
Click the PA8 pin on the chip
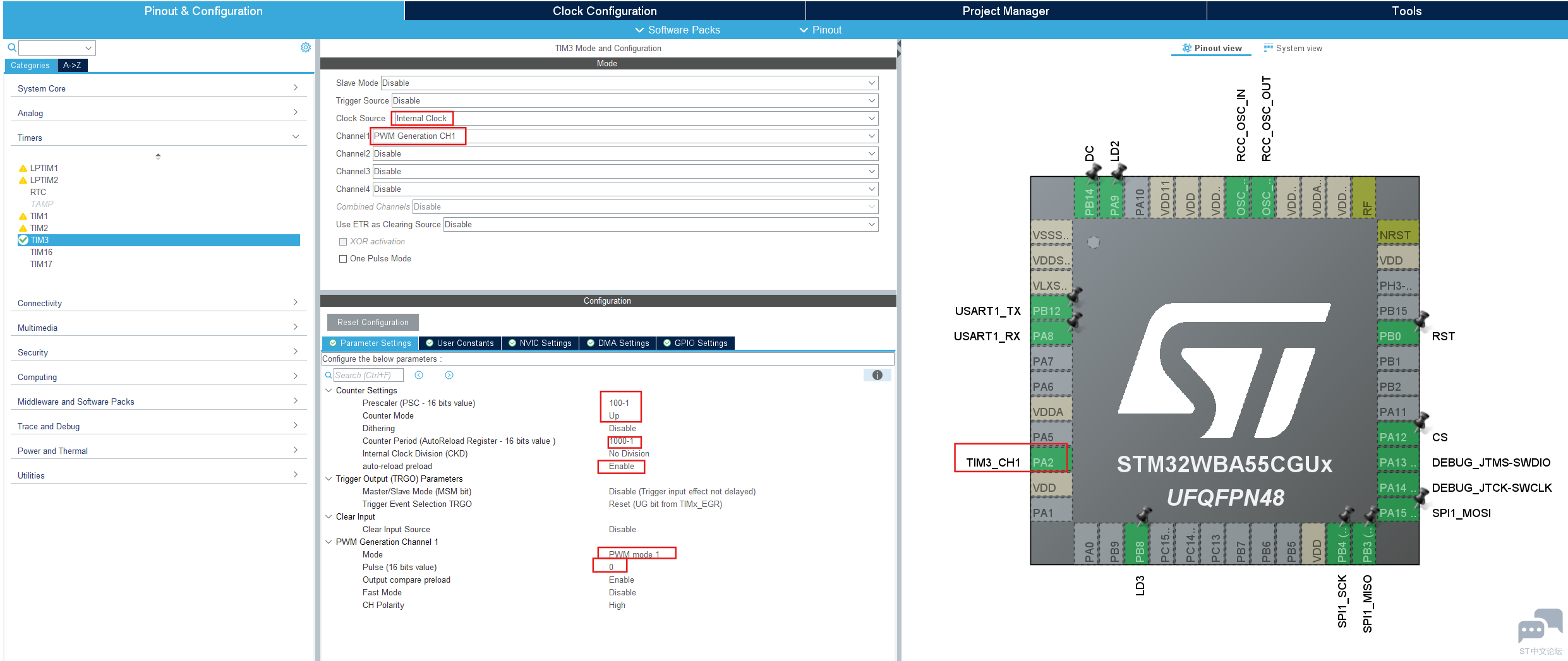(1051, 336)
